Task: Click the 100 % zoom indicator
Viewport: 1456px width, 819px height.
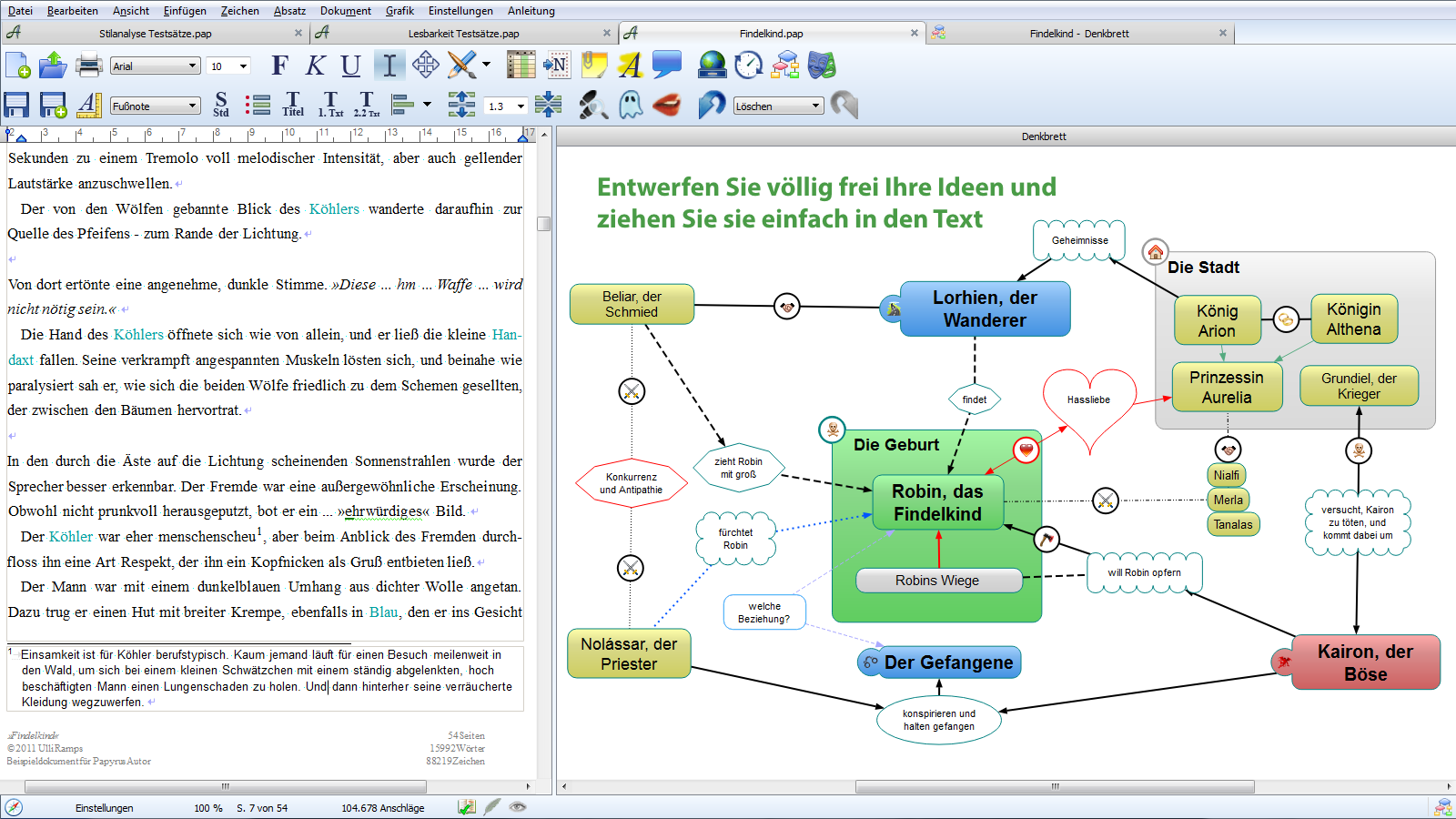Action: 208,808
